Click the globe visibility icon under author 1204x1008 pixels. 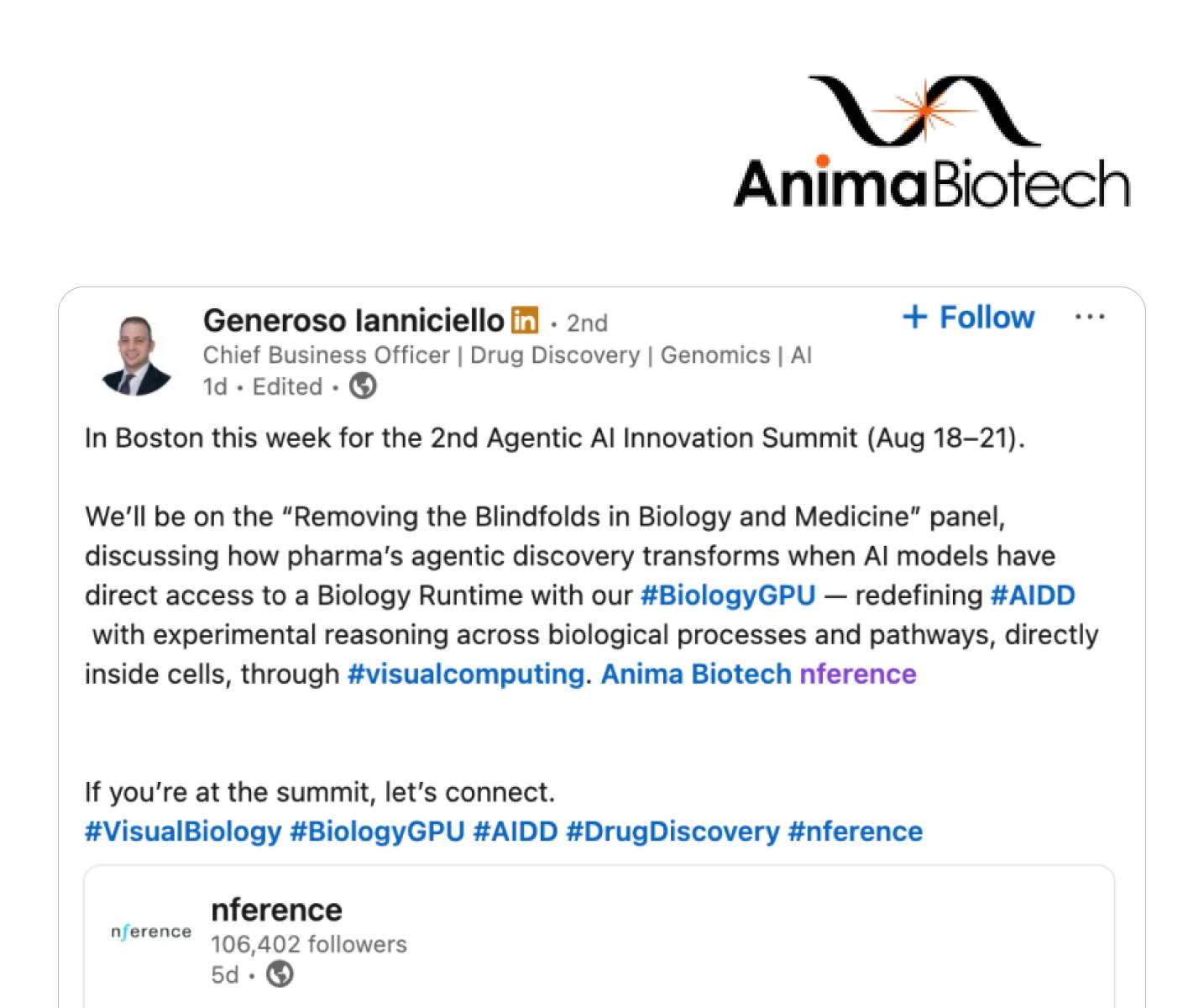click(363, 386)
